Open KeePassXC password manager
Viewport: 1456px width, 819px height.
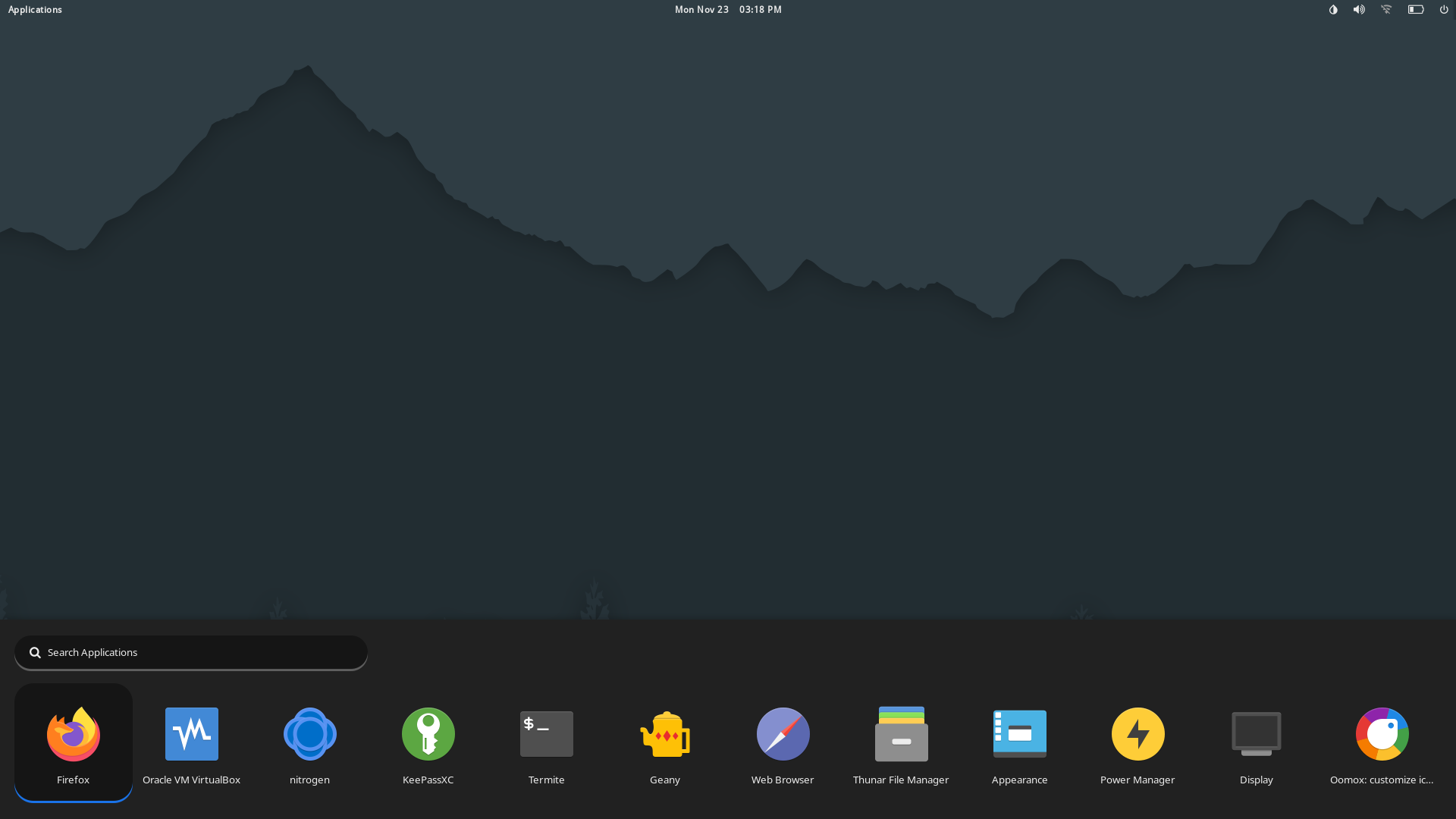tap(428, 734)
